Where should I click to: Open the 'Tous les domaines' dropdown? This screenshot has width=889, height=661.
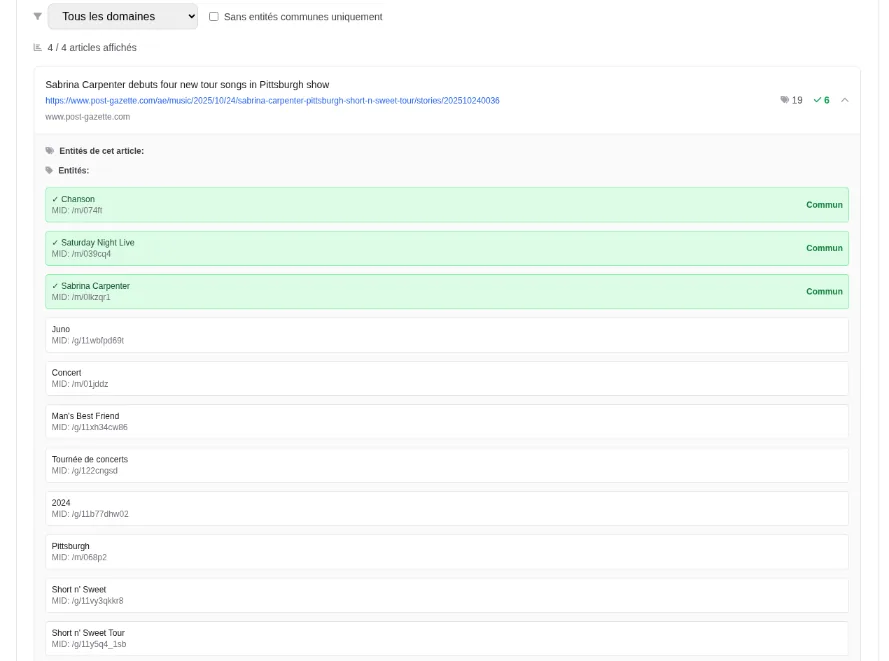pos(122,16)
